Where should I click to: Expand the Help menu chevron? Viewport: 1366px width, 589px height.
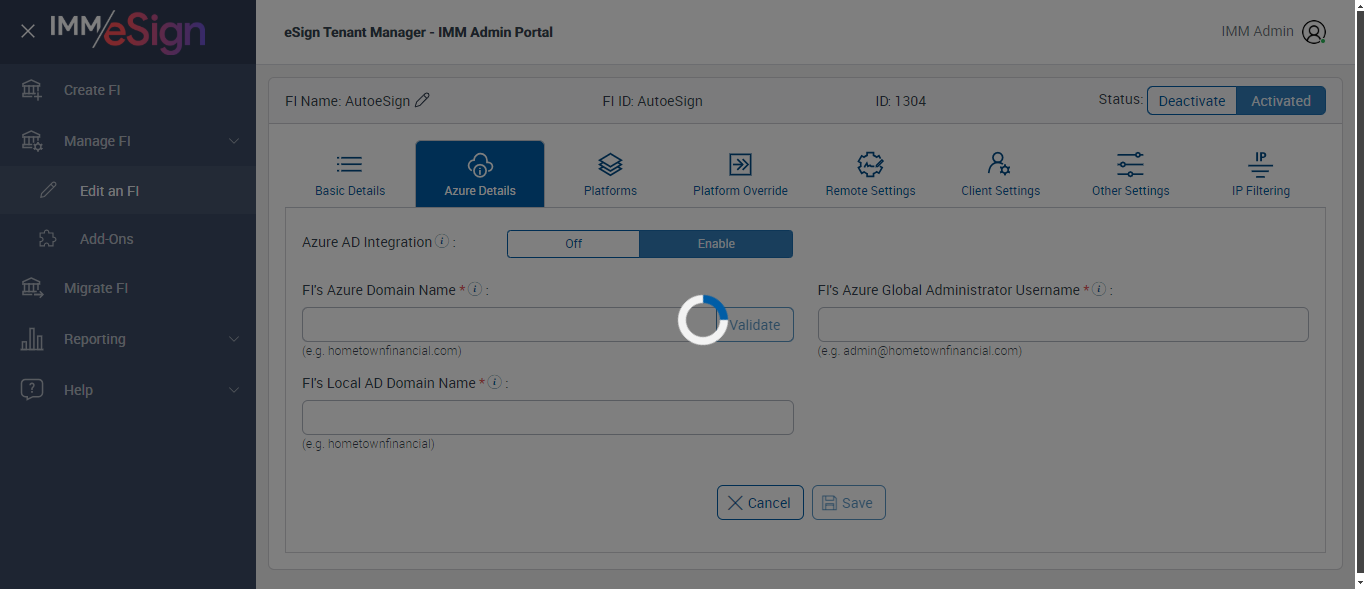(x=234, y=390)
